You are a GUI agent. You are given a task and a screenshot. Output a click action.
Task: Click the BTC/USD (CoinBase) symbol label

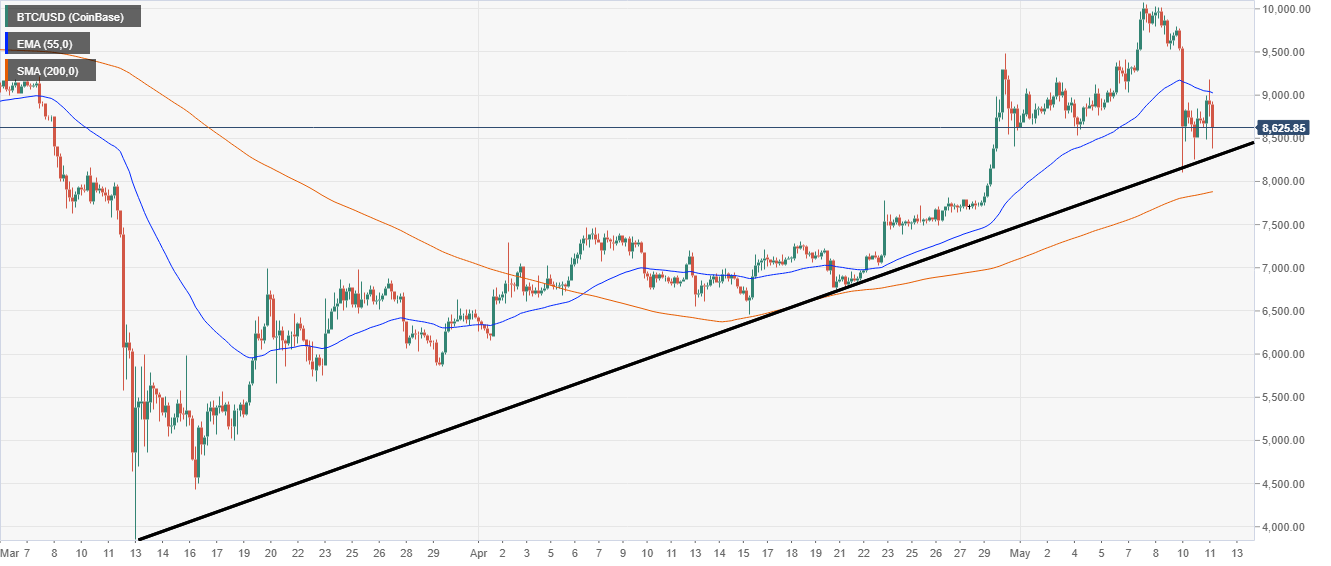click(73, 16)
